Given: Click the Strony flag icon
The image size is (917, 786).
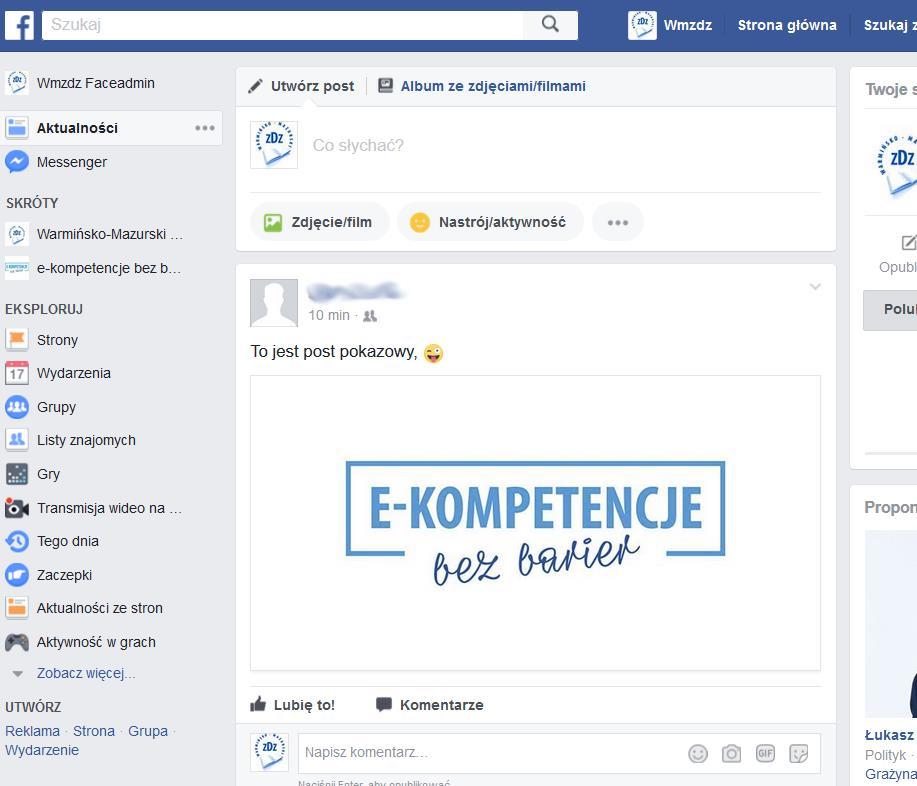Looking at the screenshot, I should click(x=17, y=340).
